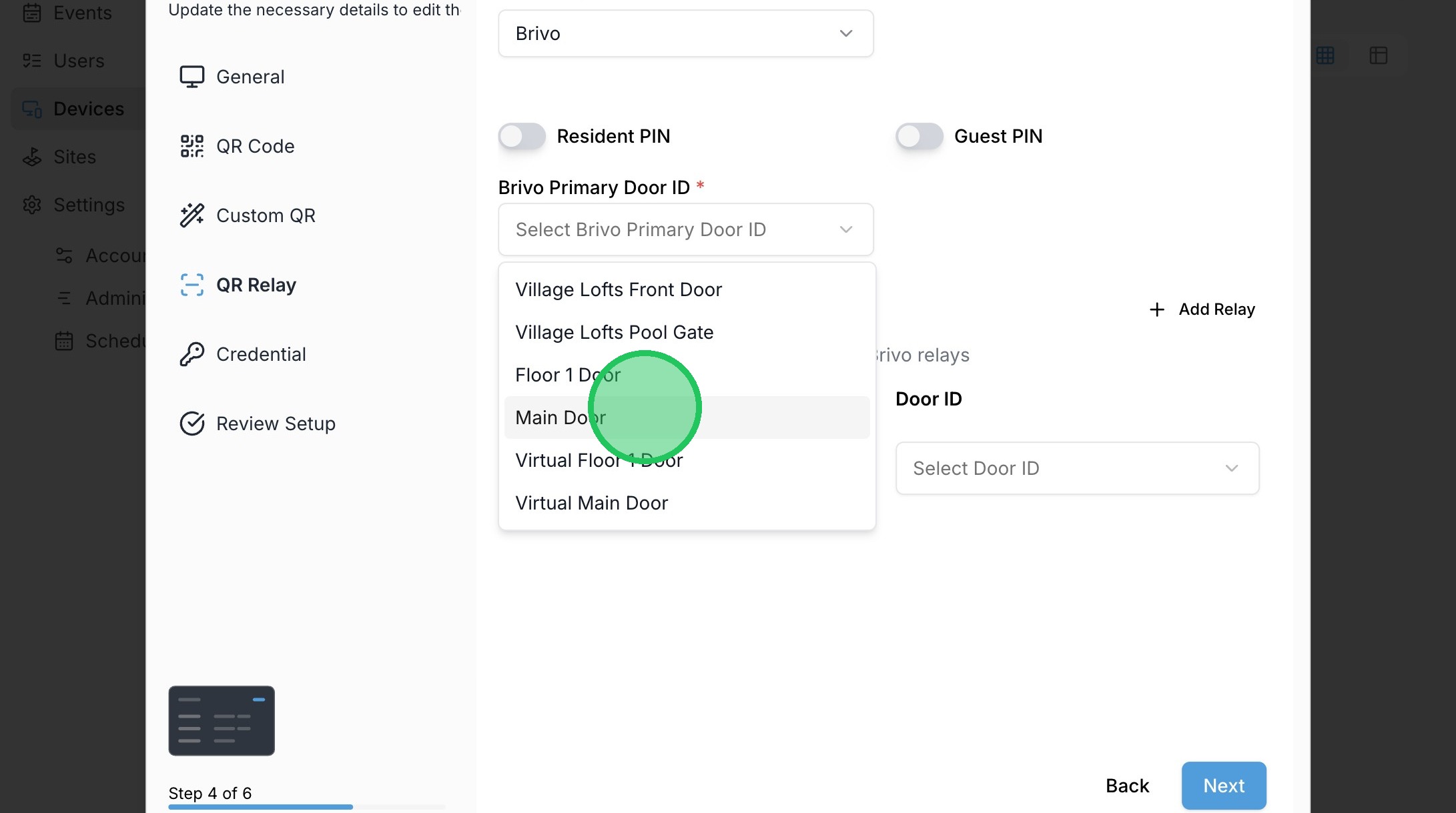Open the QR Code step icon
The height and width of the screenshot is (813, 1456).
coord(192,146)
